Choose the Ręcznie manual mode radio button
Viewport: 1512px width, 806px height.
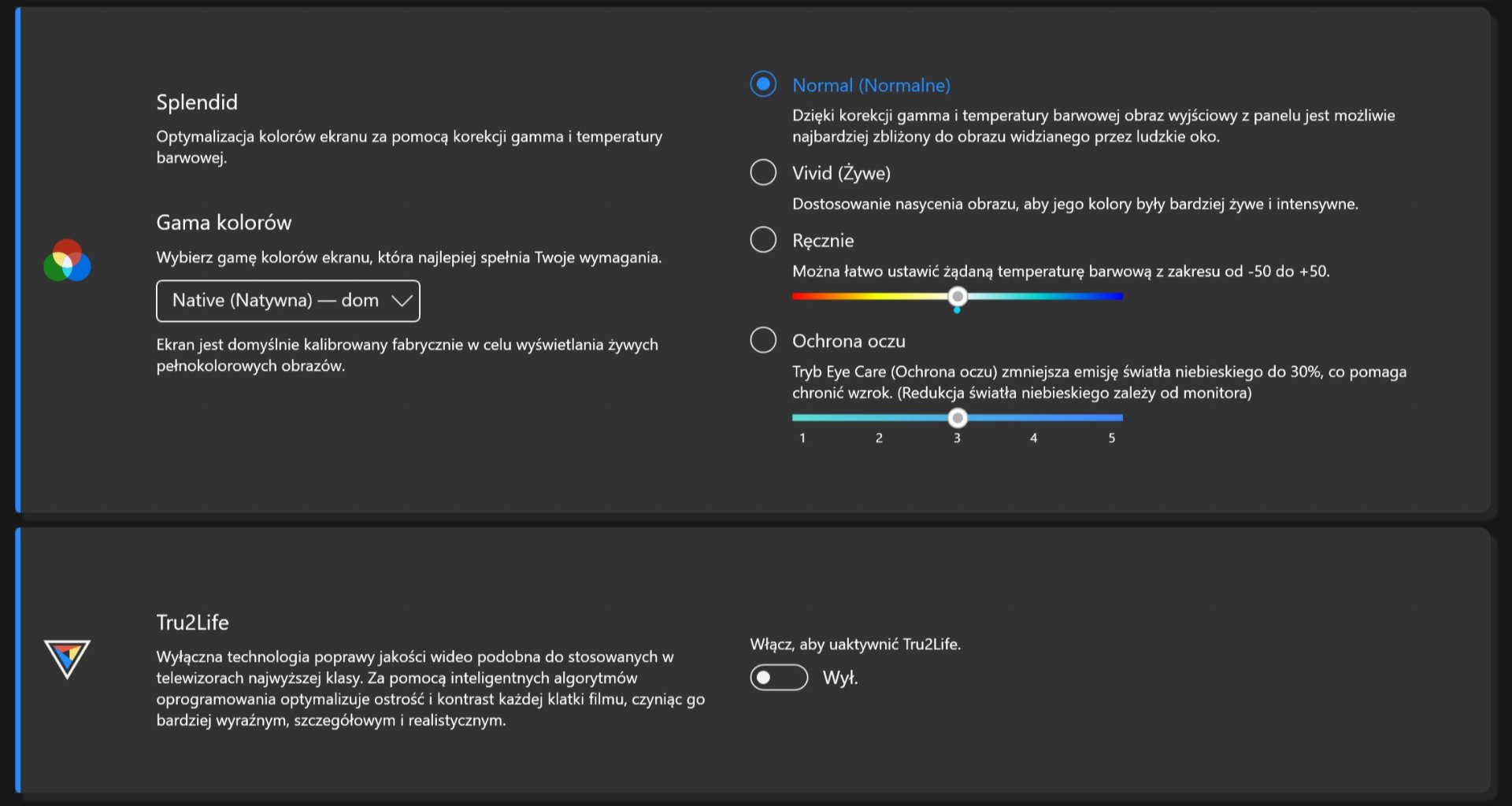coord(763,239)
